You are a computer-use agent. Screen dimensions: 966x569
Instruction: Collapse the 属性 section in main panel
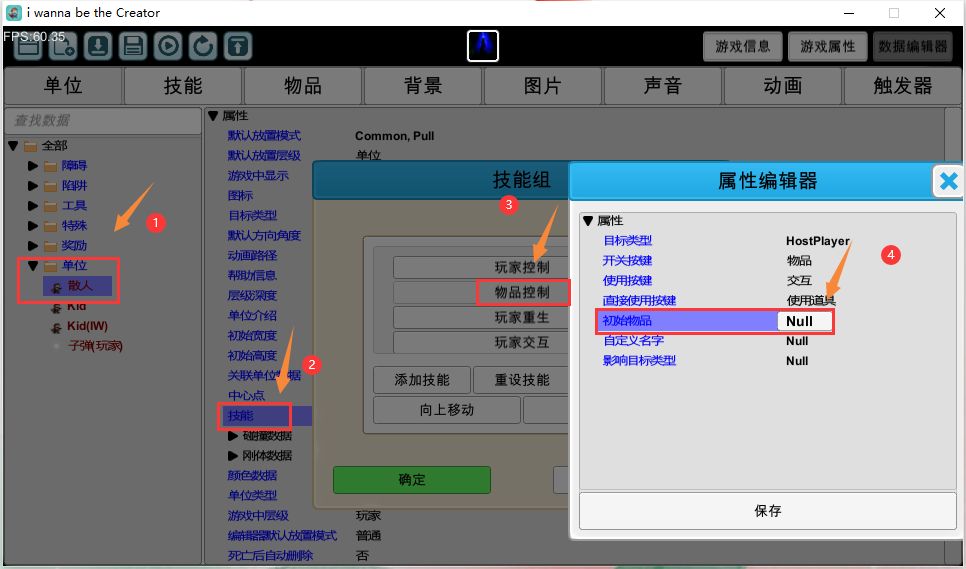[213, 116]
